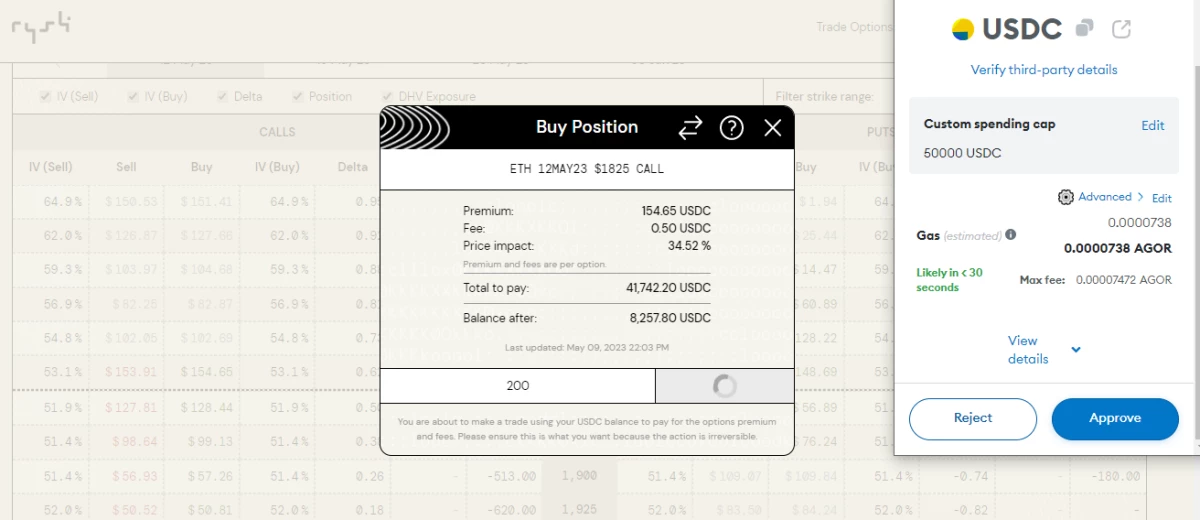Expand View details chevron
Image resolution: width=1200 pixels, height=520 pixels.
click(x=1076, y=350)
